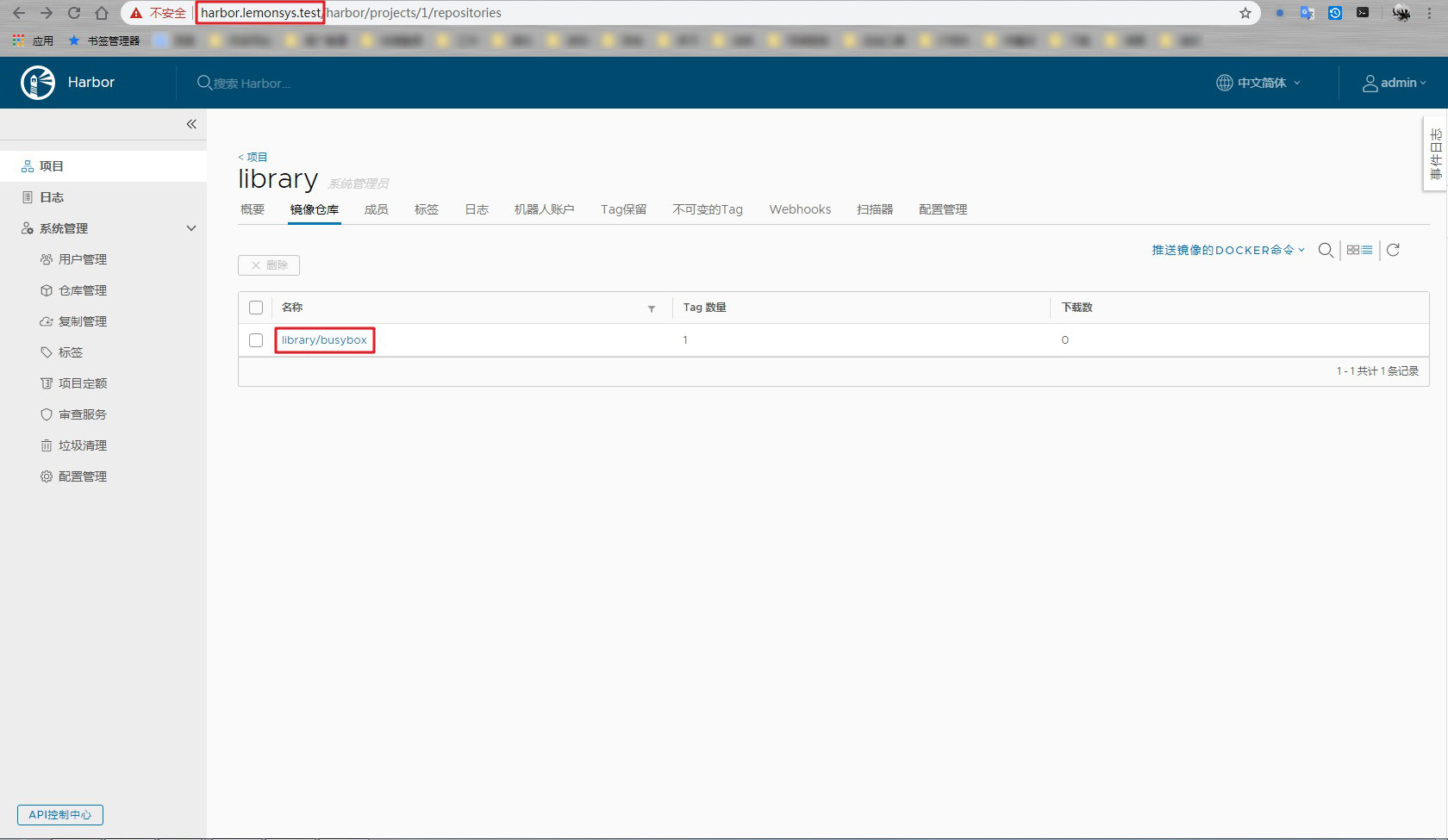Open the browser three-dot menu
The width and height of the screenshot is (1448, 840).
(1430, 13)
